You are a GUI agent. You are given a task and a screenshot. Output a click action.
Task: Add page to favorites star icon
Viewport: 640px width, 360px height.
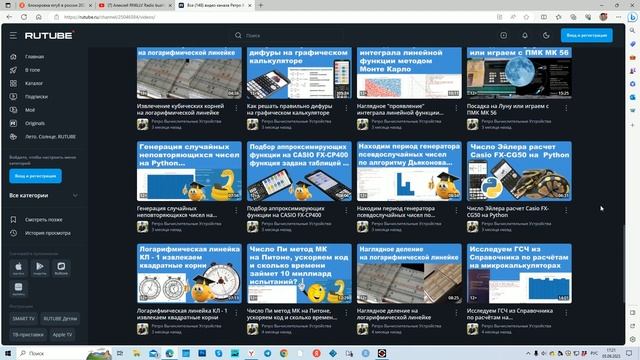(527, 17)
